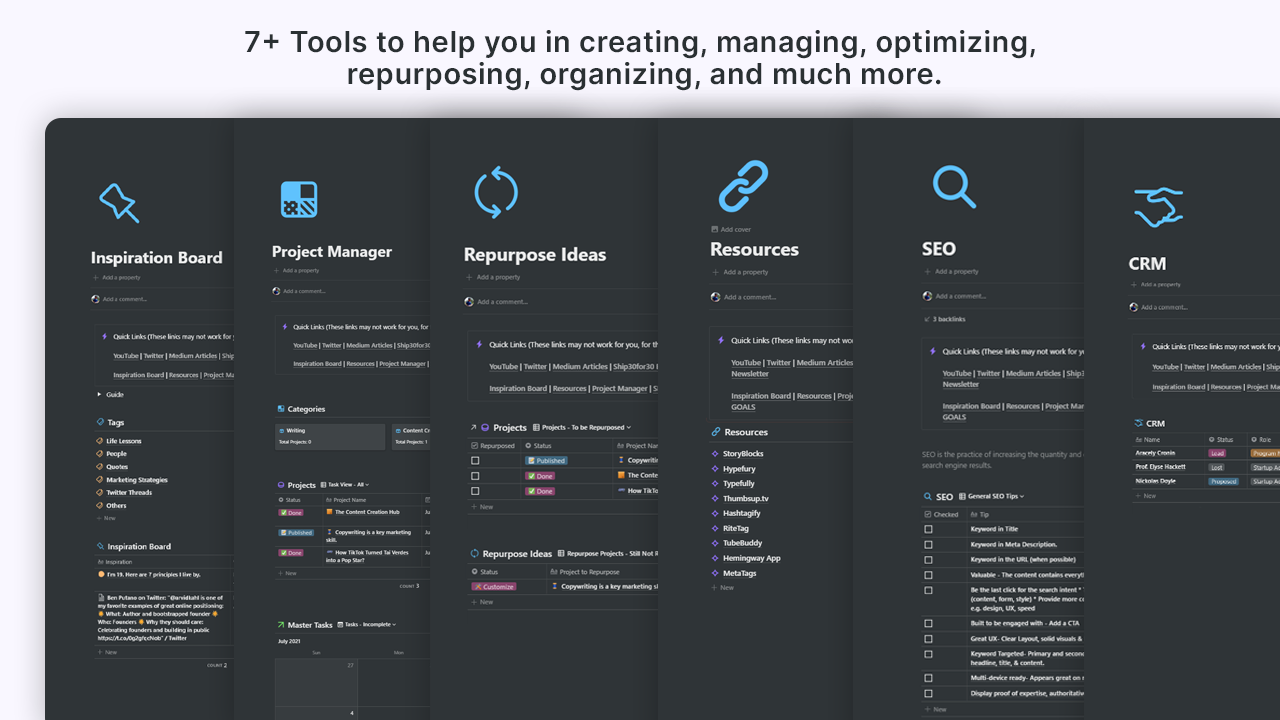Click the large chain-link icon above Resources title

click(x=743, y=186)
